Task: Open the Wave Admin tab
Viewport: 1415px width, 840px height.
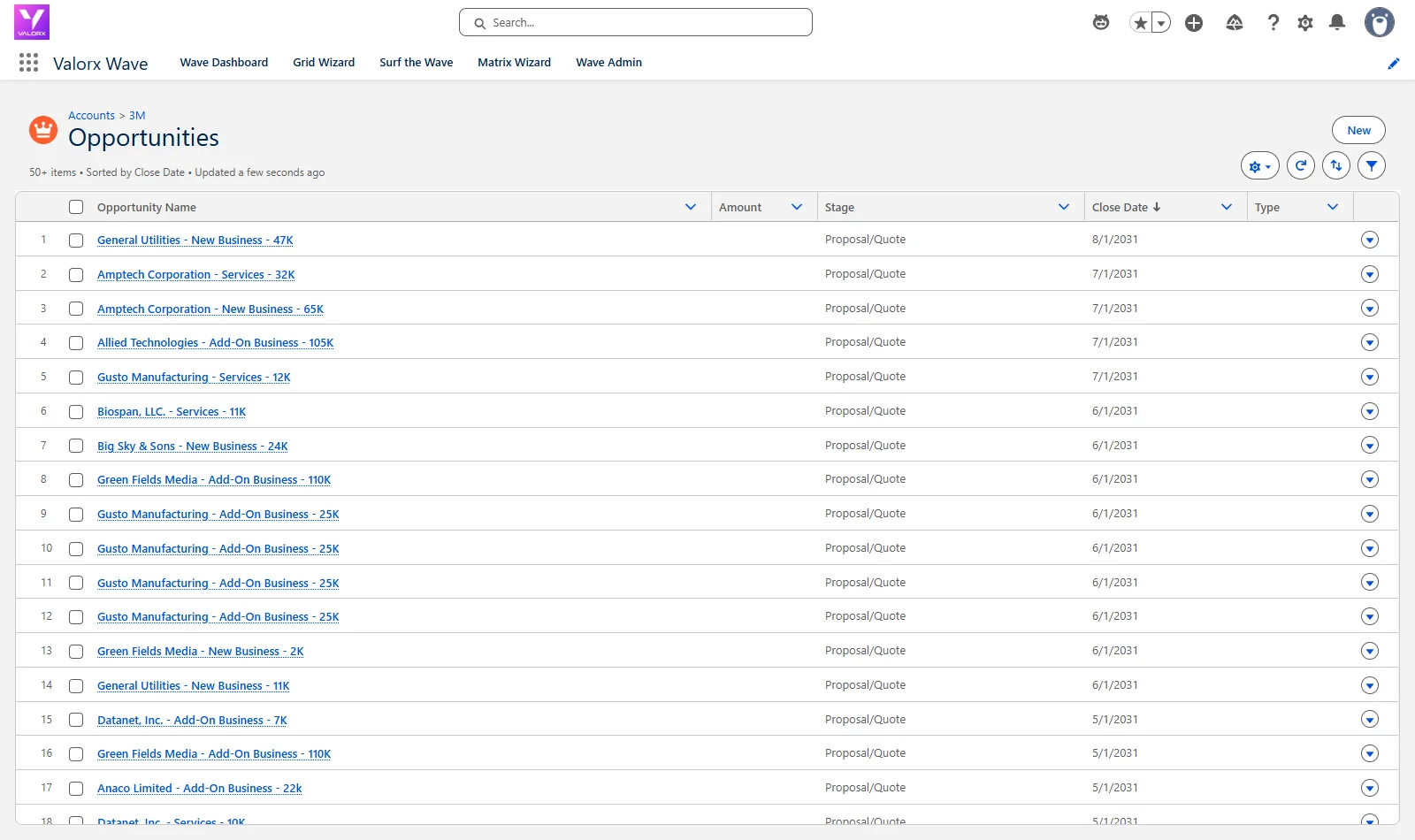Action: [608, 63]
